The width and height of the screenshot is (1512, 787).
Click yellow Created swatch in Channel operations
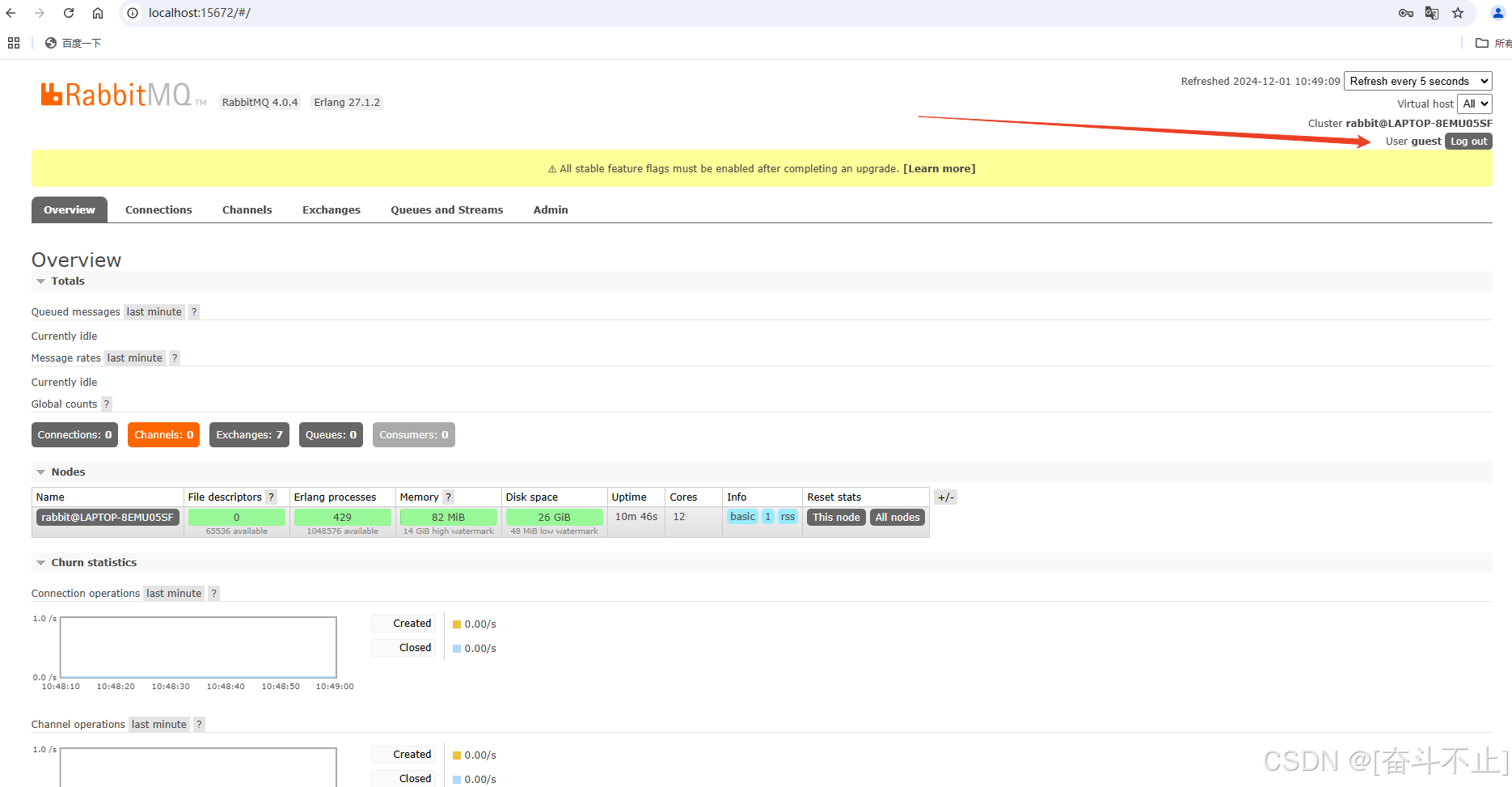coord(457,755)
